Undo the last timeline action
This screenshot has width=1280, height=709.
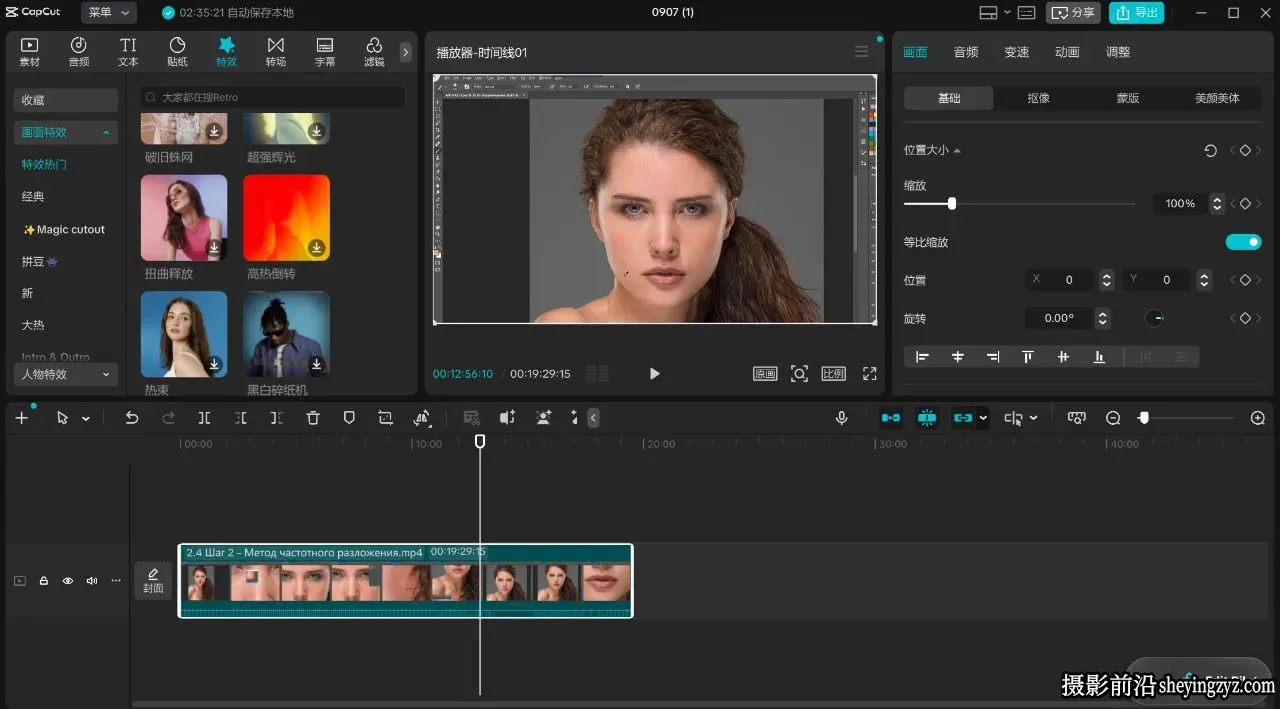click(x=131, y=418)
